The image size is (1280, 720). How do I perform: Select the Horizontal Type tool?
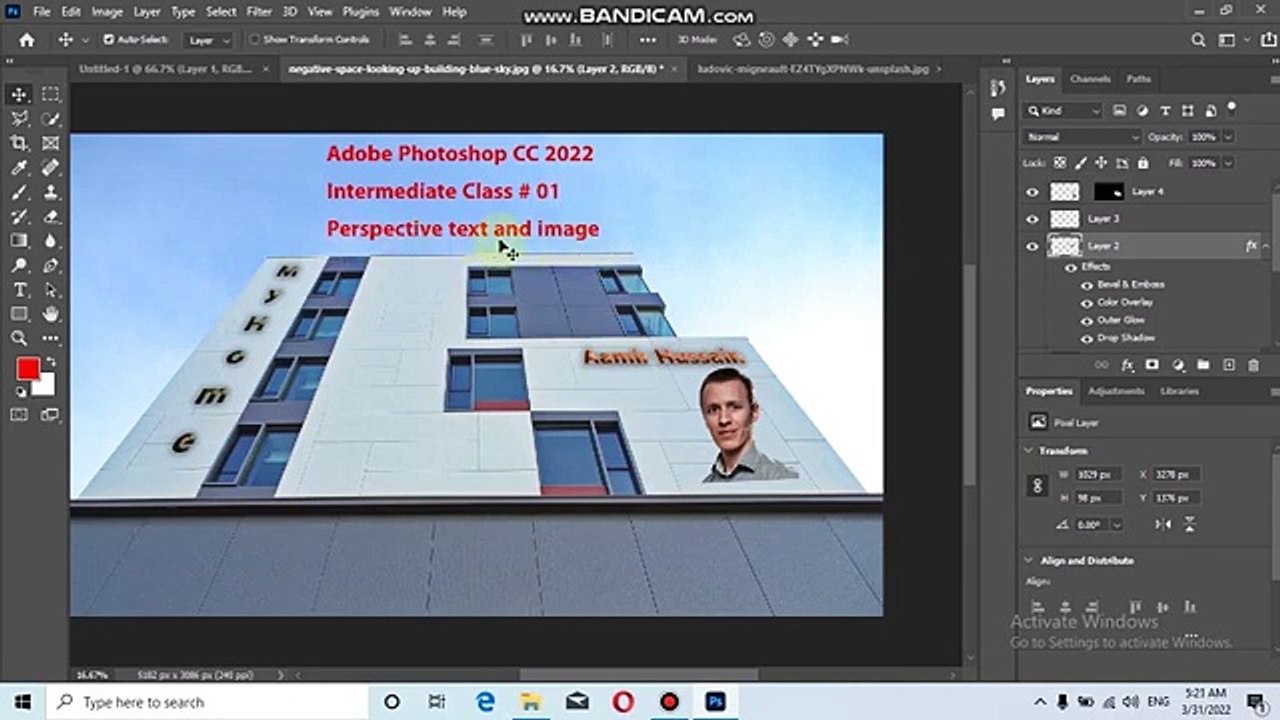(x=19, y=290)
